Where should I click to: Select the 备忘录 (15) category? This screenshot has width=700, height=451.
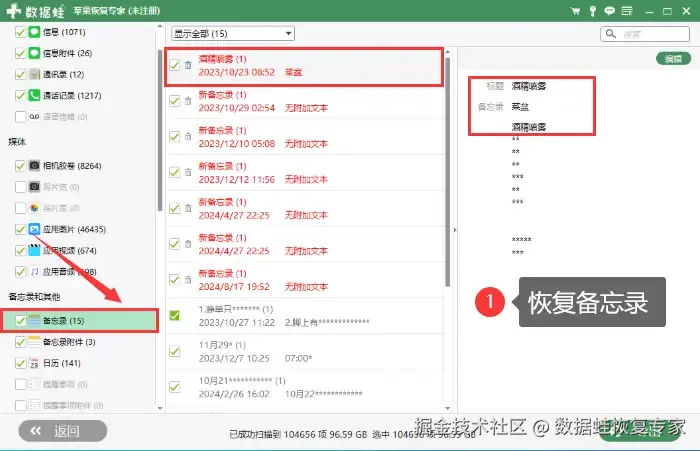click(80, 321)
